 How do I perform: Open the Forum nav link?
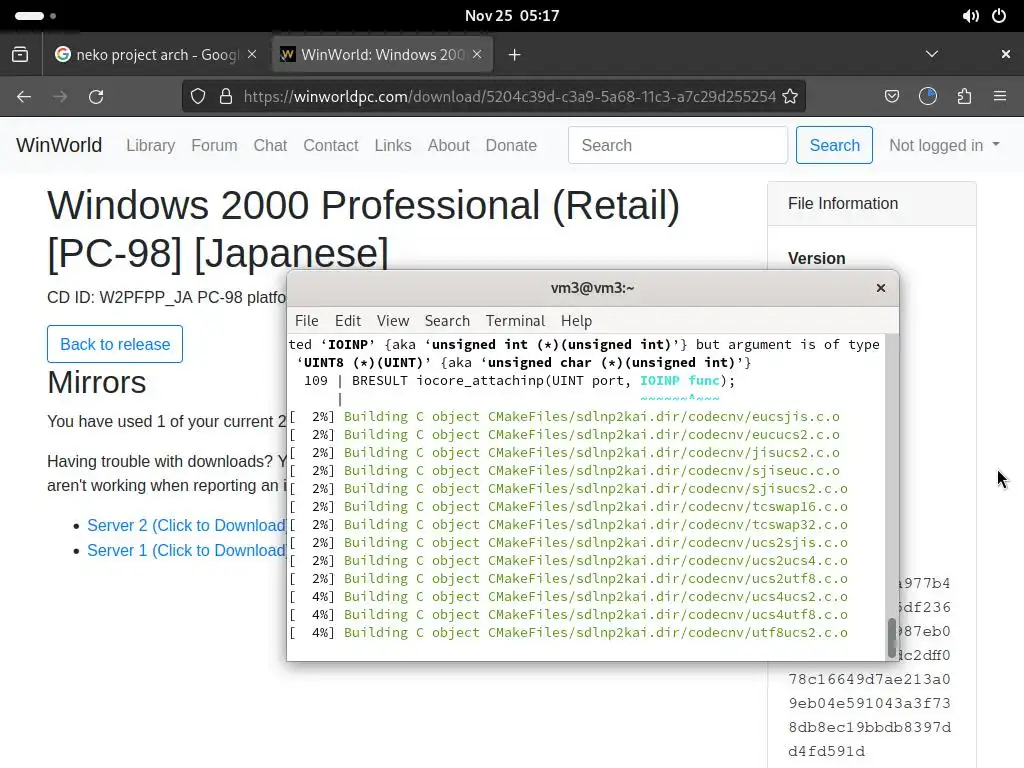(x=214, y=145)
